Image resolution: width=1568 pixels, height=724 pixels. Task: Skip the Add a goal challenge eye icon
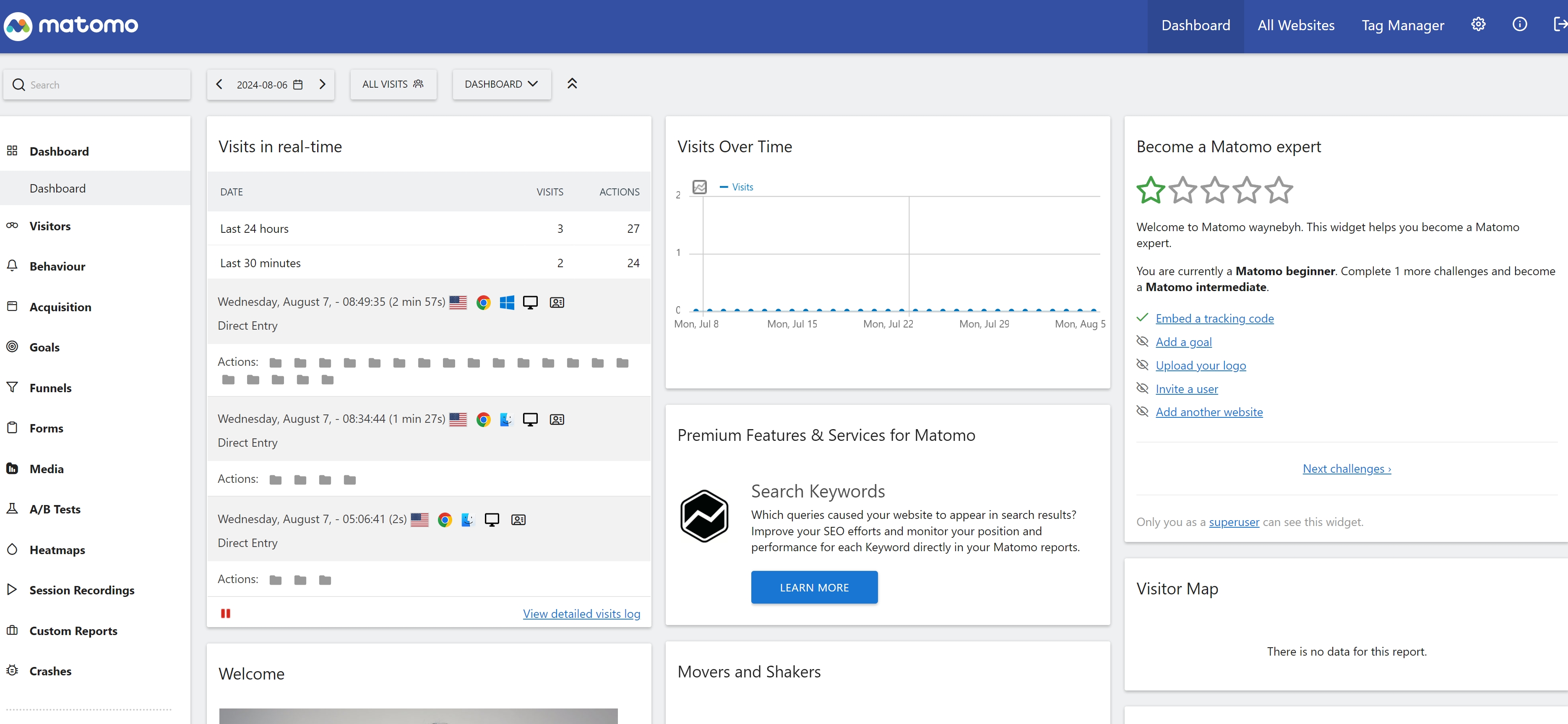1142,341
